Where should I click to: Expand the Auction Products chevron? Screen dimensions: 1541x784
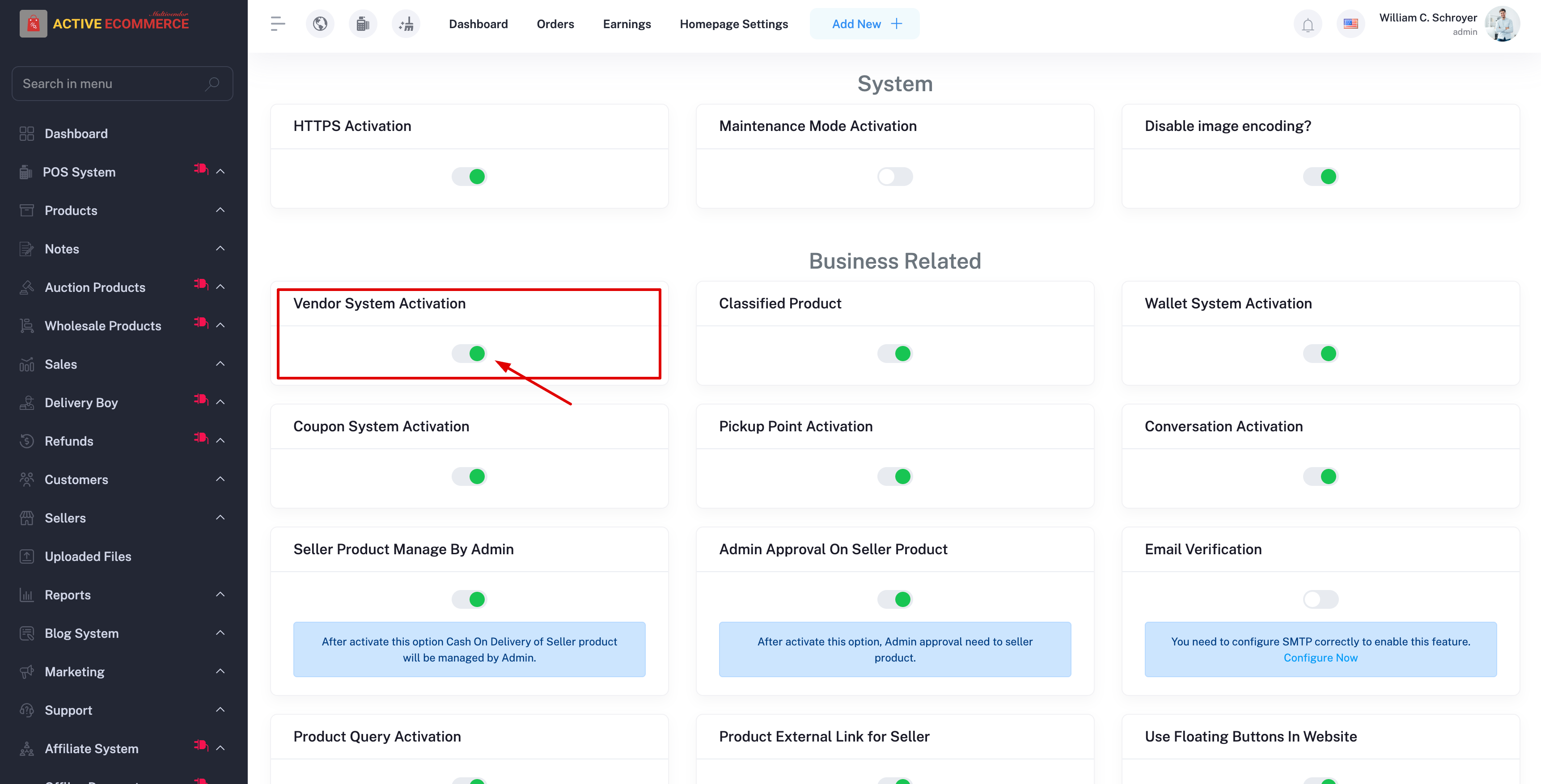220,287
